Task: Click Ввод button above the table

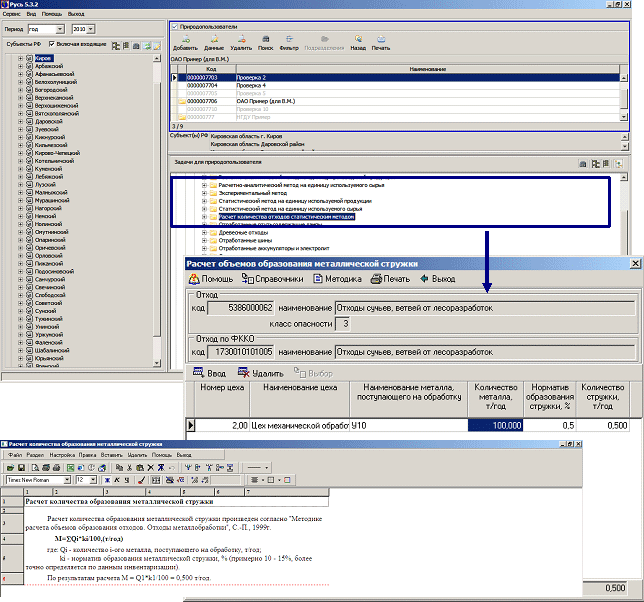Action: click(208, 372)
